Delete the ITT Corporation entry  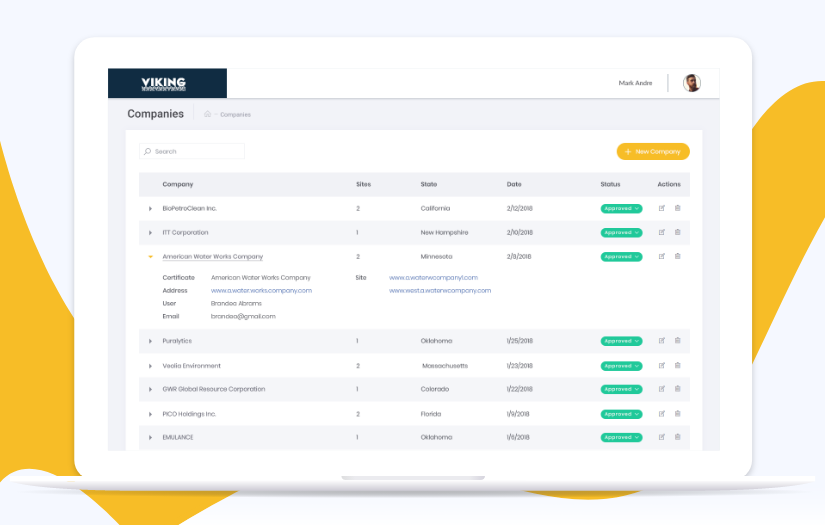678,232
